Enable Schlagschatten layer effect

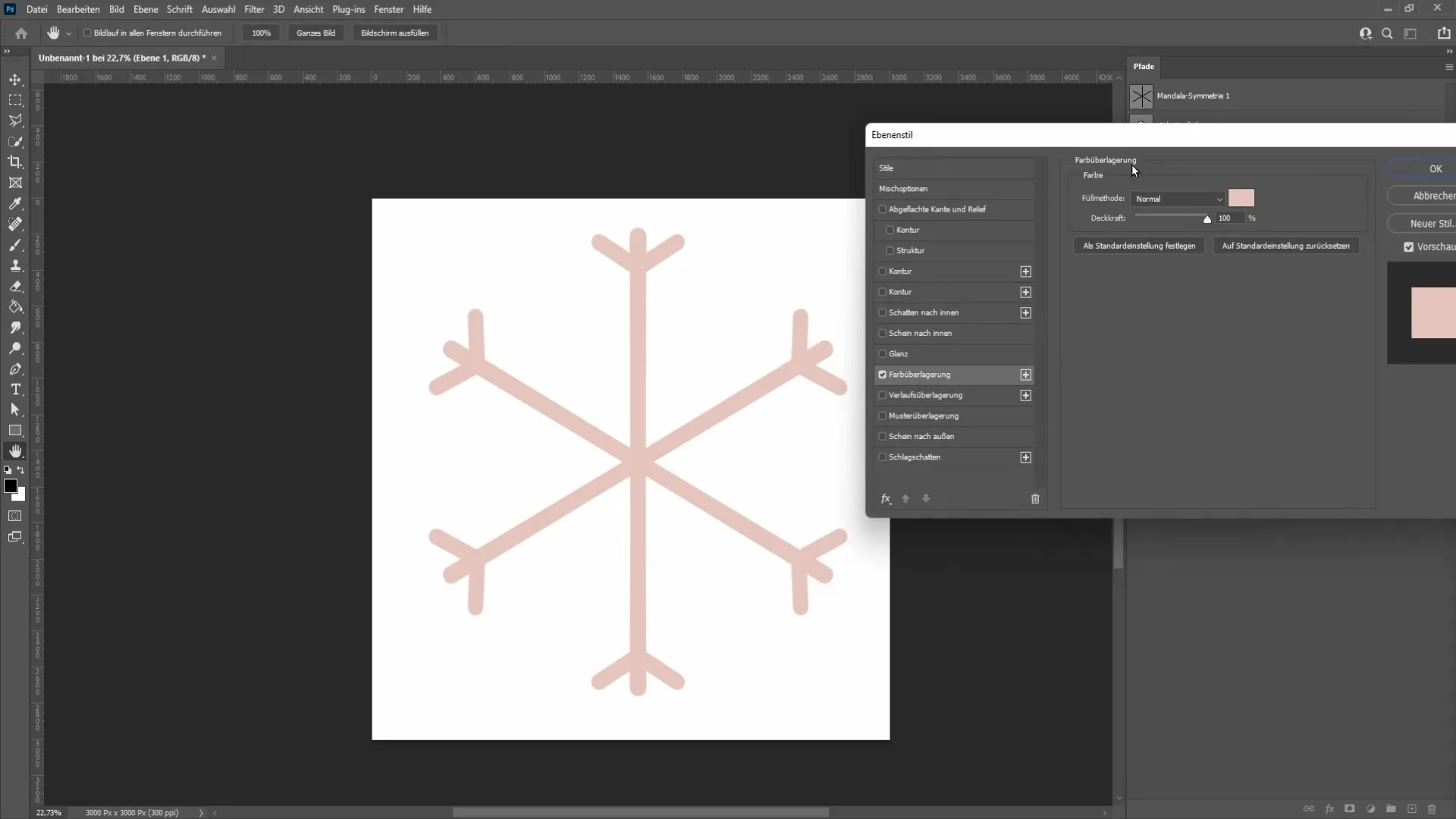pyautogui.click(x=883, y=457)
